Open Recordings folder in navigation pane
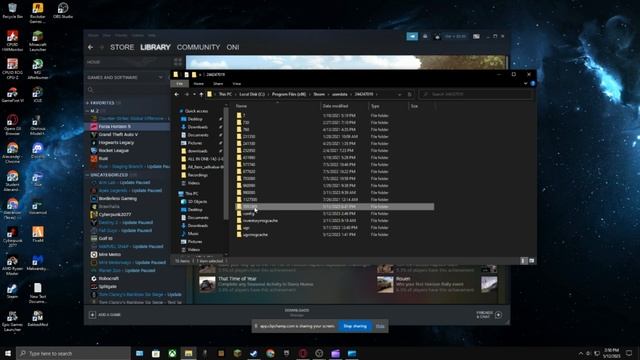 [x=197, y=175]
